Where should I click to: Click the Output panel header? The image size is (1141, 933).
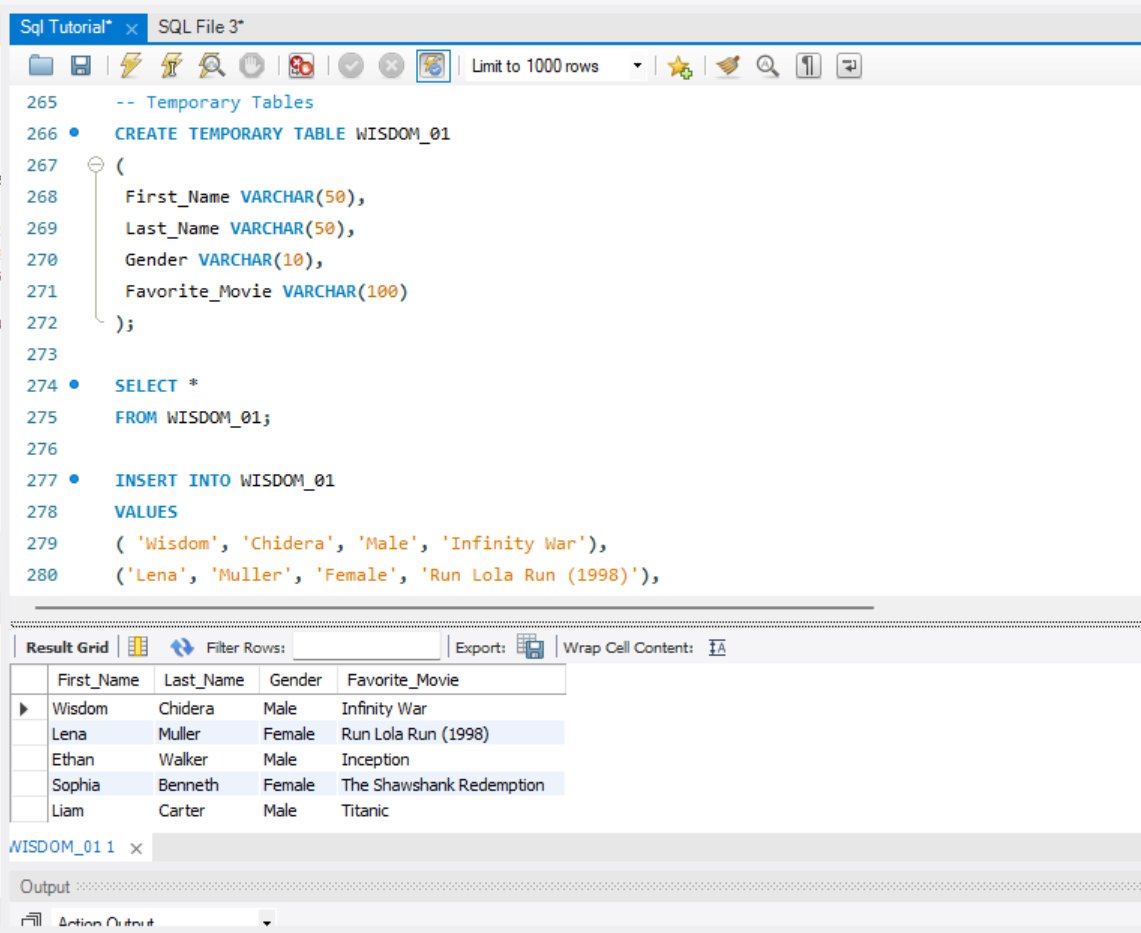[x=575, y=886]
